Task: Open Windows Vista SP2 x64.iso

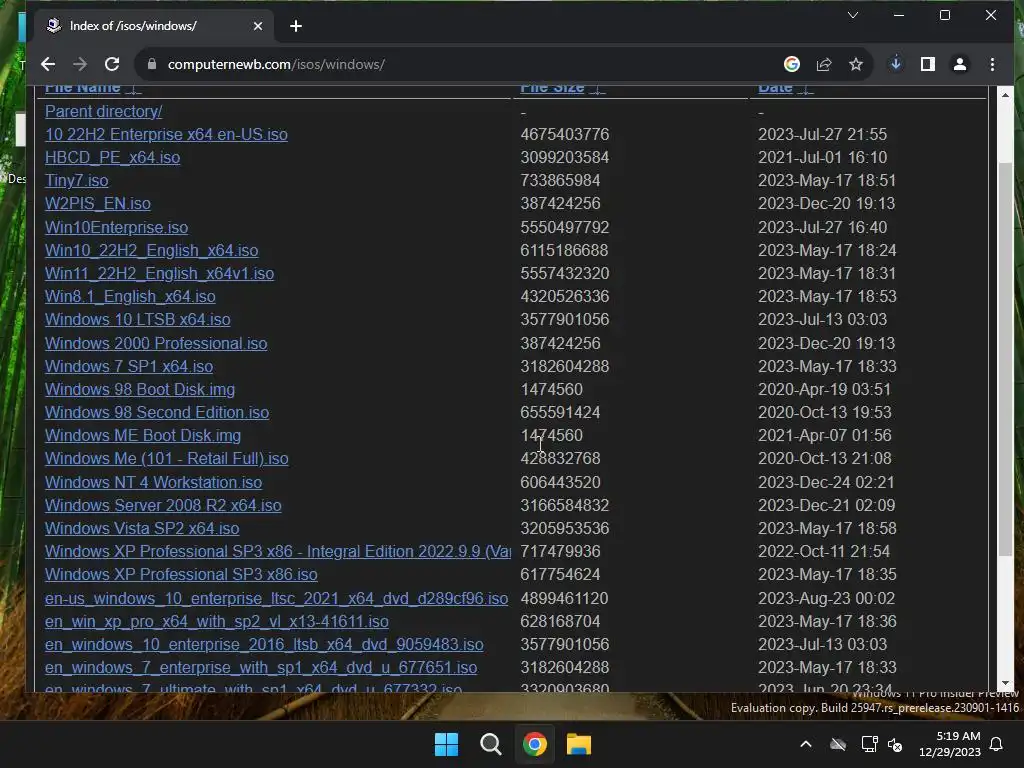Action: pyautogui.click(x=142, y=528)
